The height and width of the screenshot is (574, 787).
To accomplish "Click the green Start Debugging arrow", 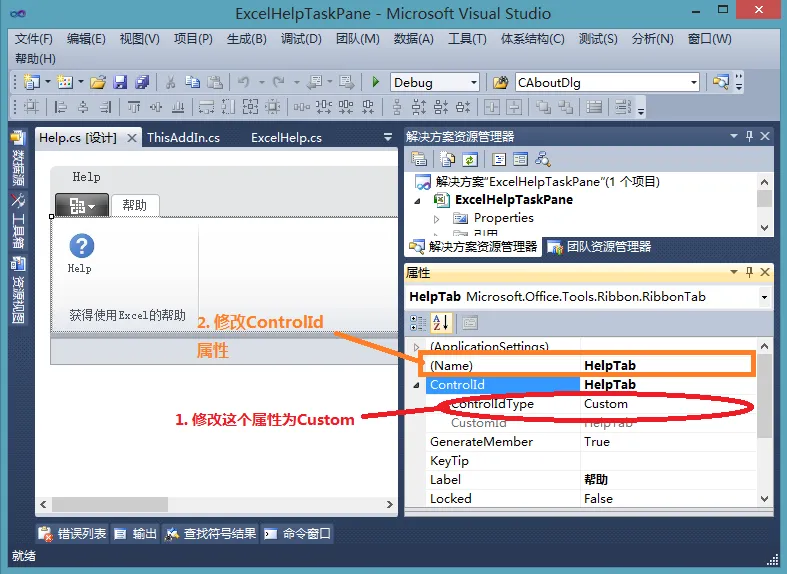I will [375, 82].
